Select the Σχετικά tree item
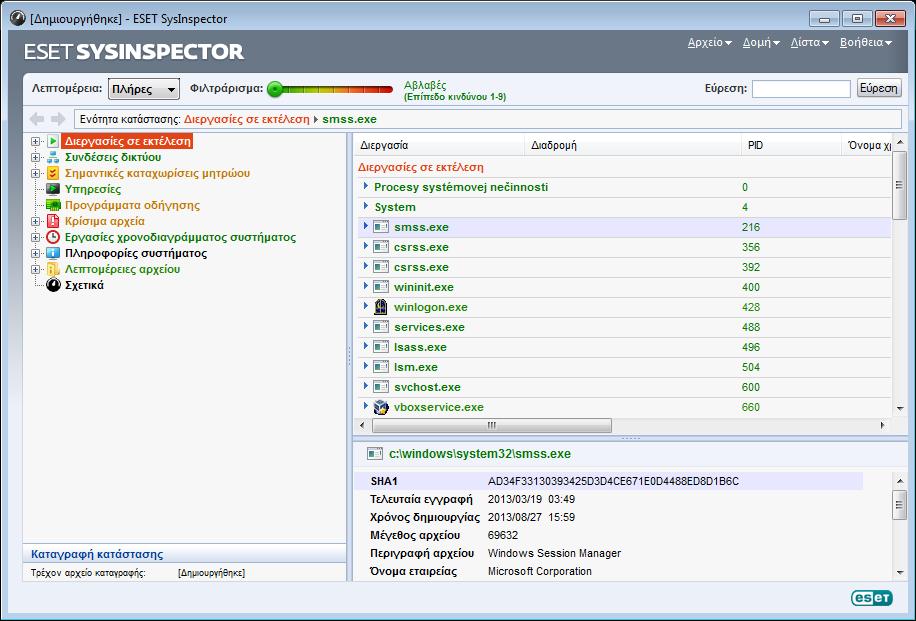This screenshot has width=916, height=621. coord(84,285)
